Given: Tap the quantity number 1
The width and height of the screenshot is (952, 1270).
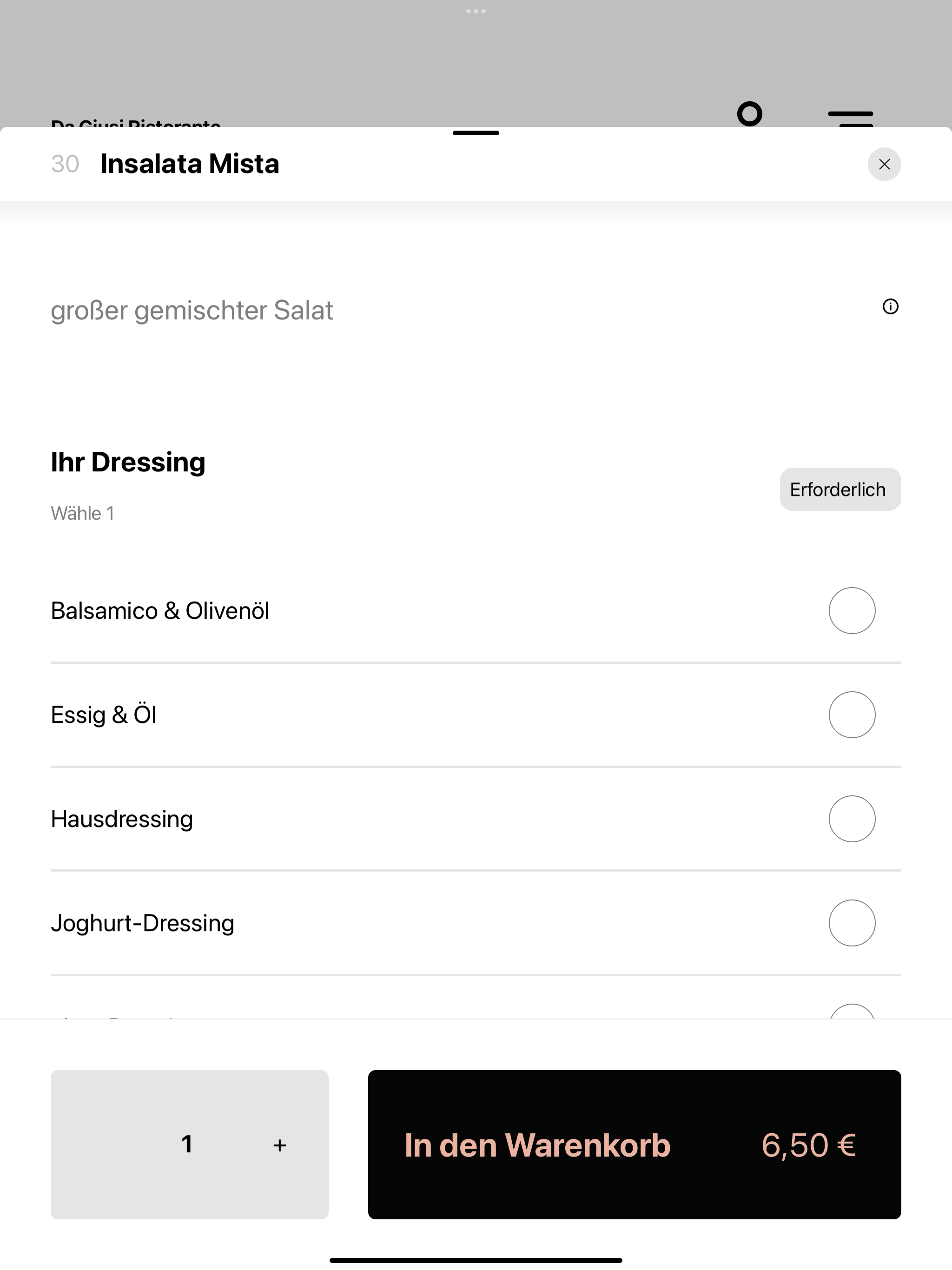Looking at the screenshot, I should pos(186,1144).
